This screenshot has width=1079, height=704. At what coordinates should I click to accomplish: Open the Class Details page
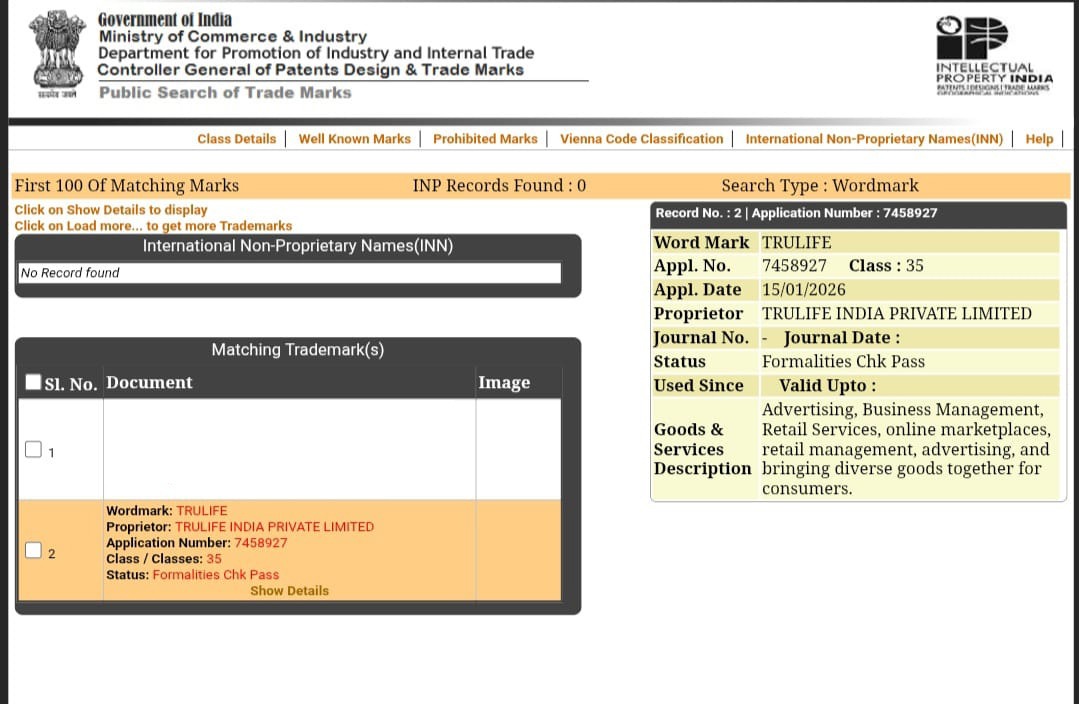[x=236, y=139]
